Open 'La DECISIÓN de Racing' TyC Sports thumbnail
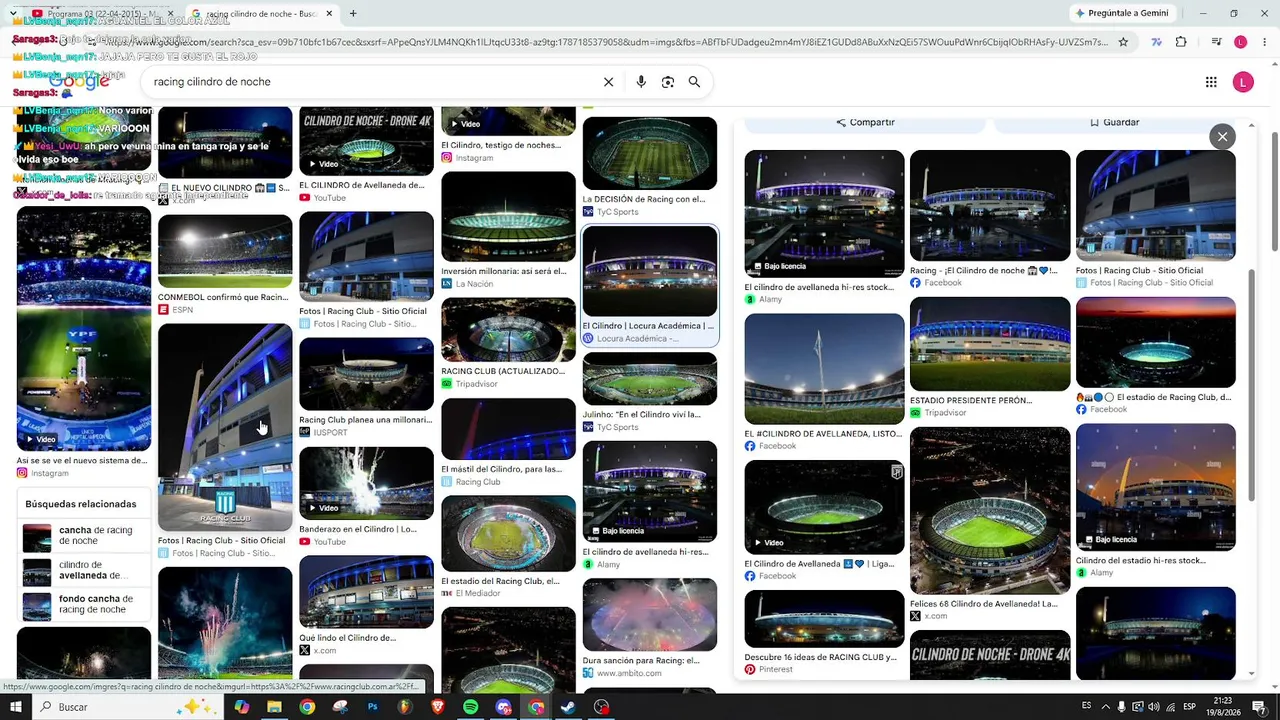The height and width of the screenshot is (720, 1280). pyautogui.click(x=650, y=153)
